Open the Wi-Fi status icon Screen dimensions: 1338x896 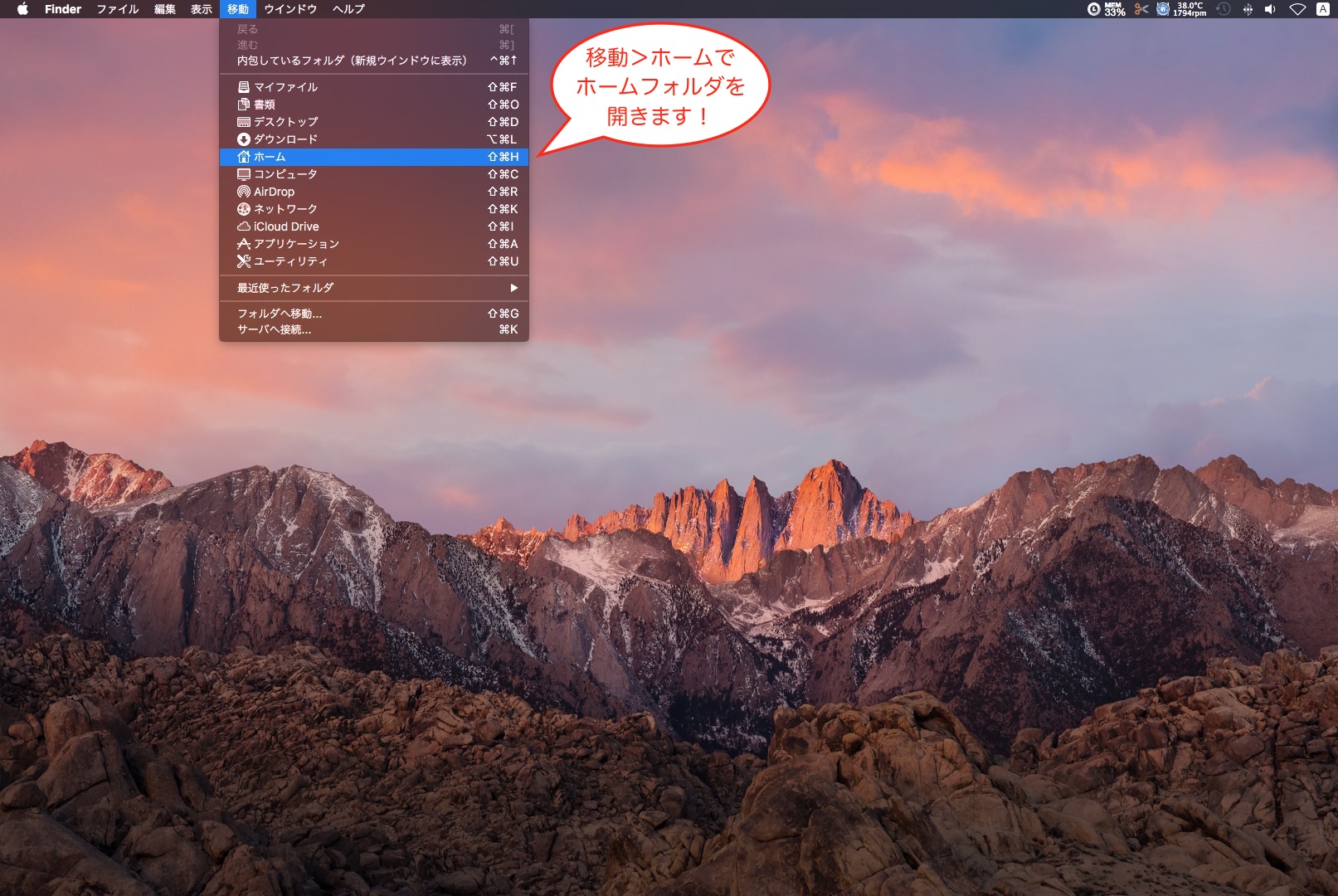1297,9
